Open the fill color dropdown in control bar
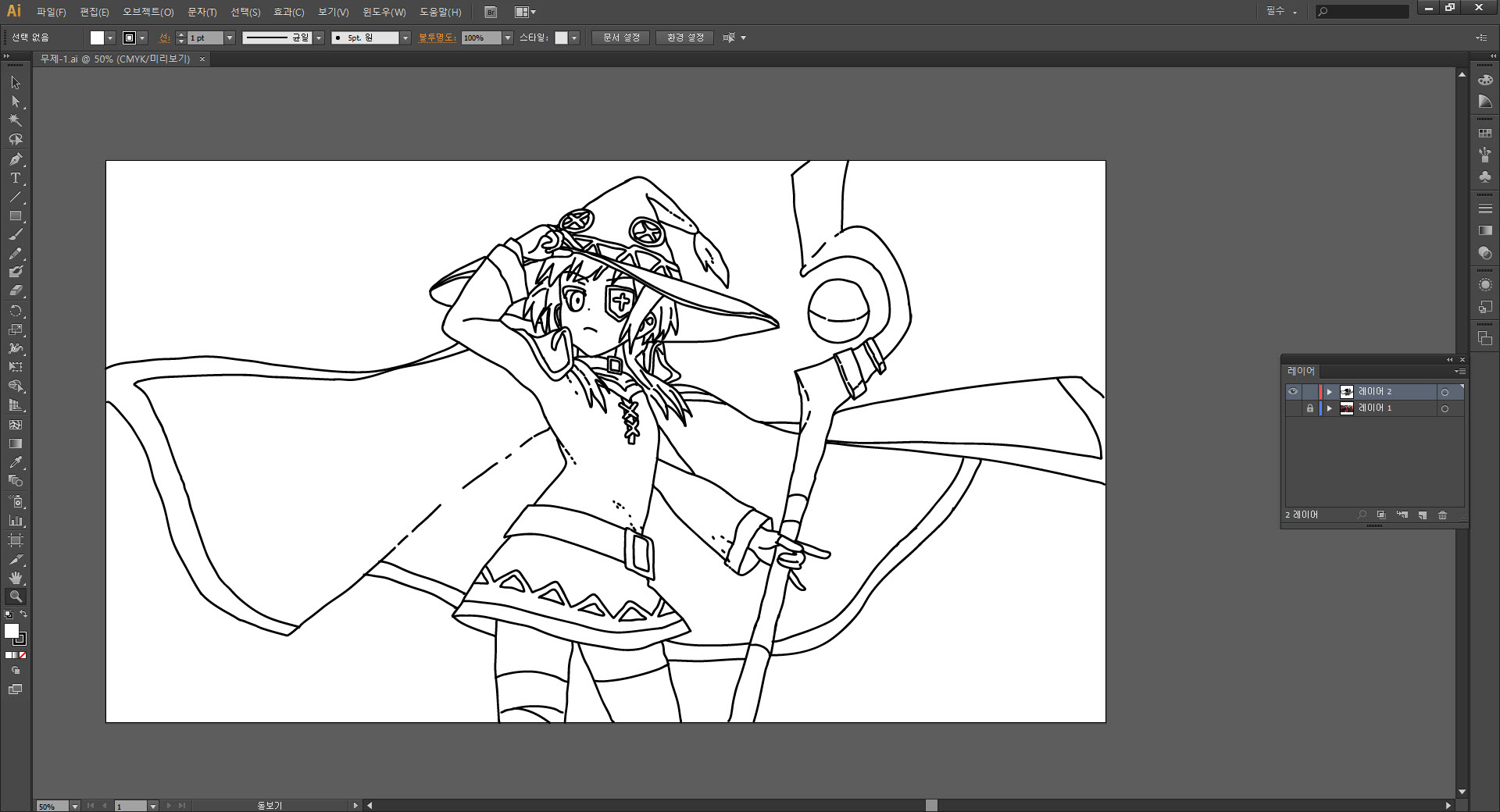This screenshot has height=812, width=1500. coord(110,37)
